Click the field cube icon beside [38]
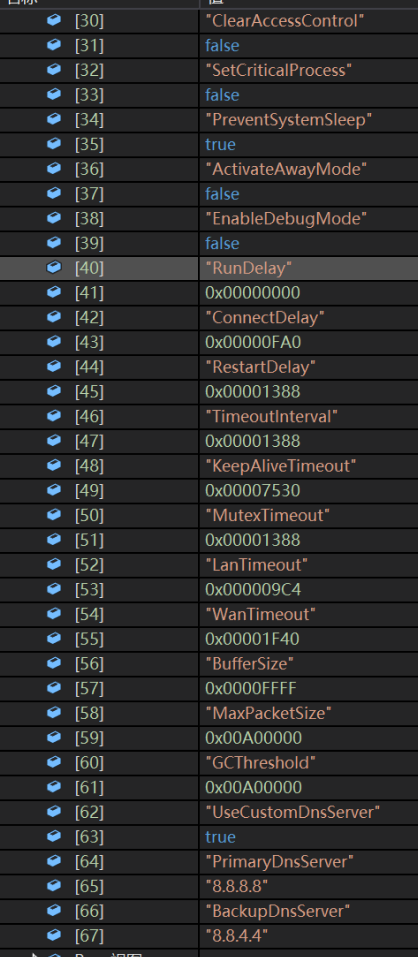 point(54,218)
